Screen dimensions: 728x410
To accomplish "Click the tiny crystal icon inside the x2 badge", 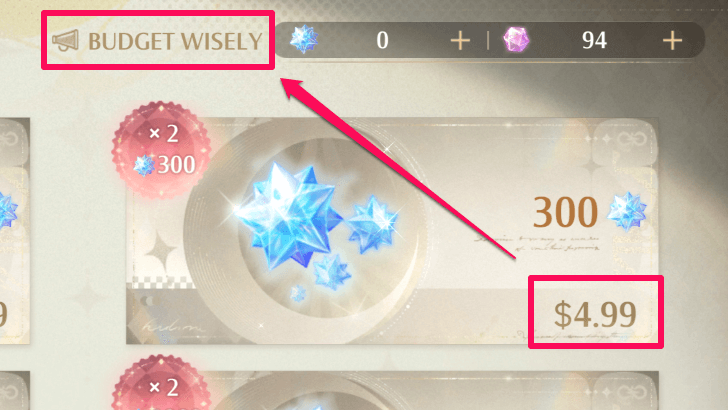I will 143,165.
